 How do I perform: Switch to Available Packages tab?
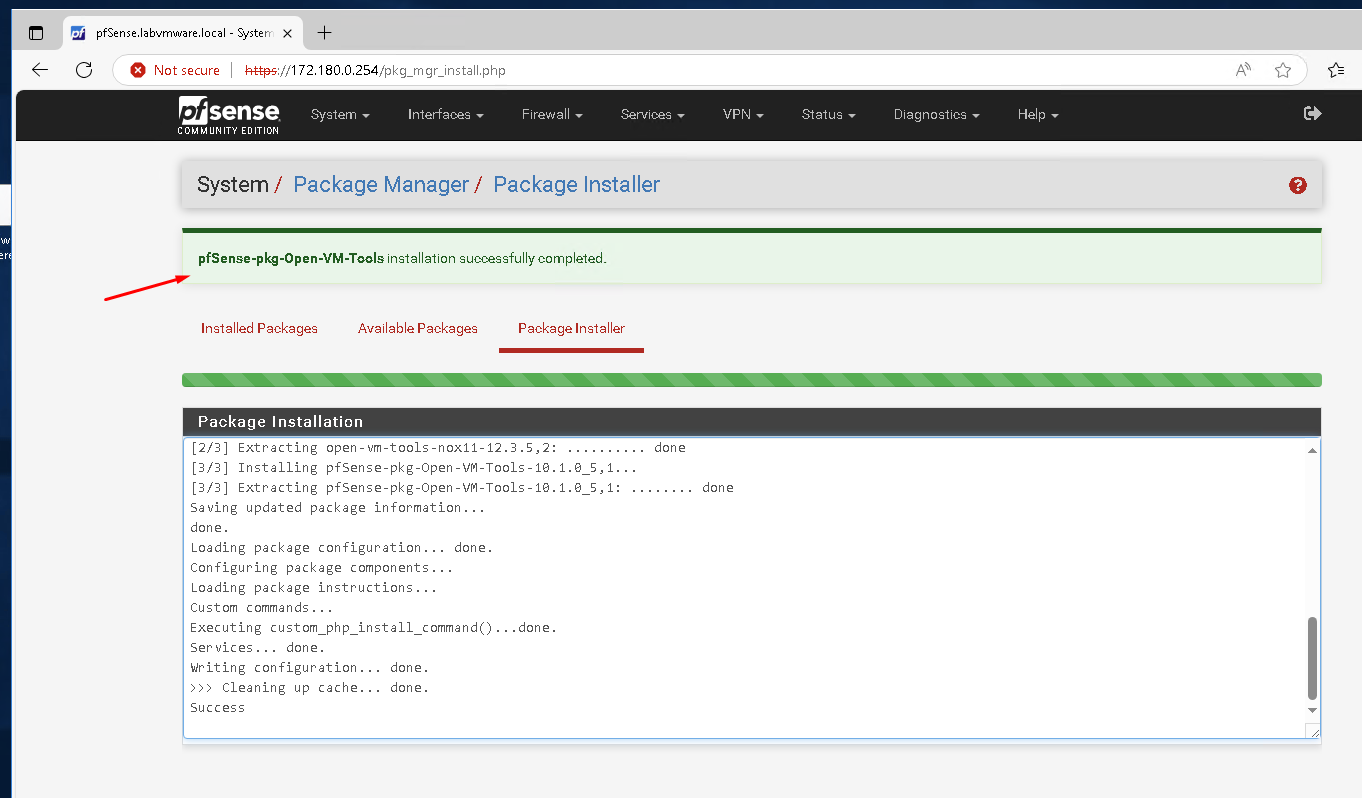pyautogui.click(x=418, y=328)
